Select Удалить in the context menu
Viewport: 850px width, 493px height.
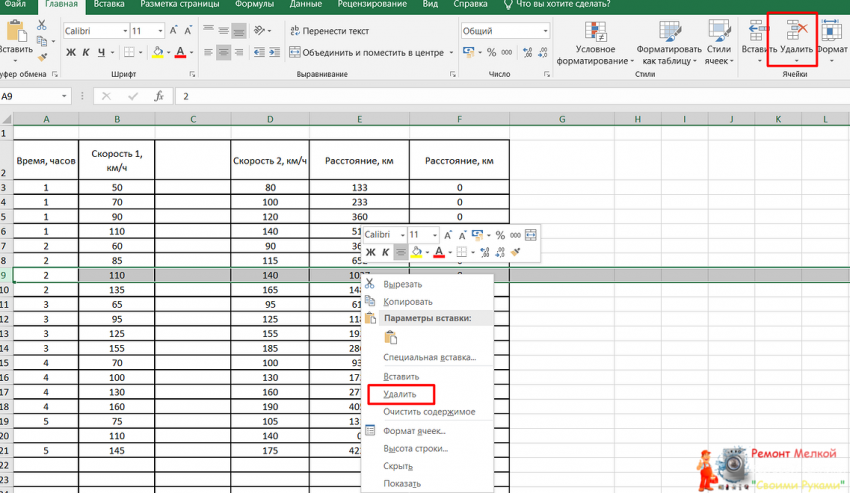pyautogui.click(x=400, y=394)
